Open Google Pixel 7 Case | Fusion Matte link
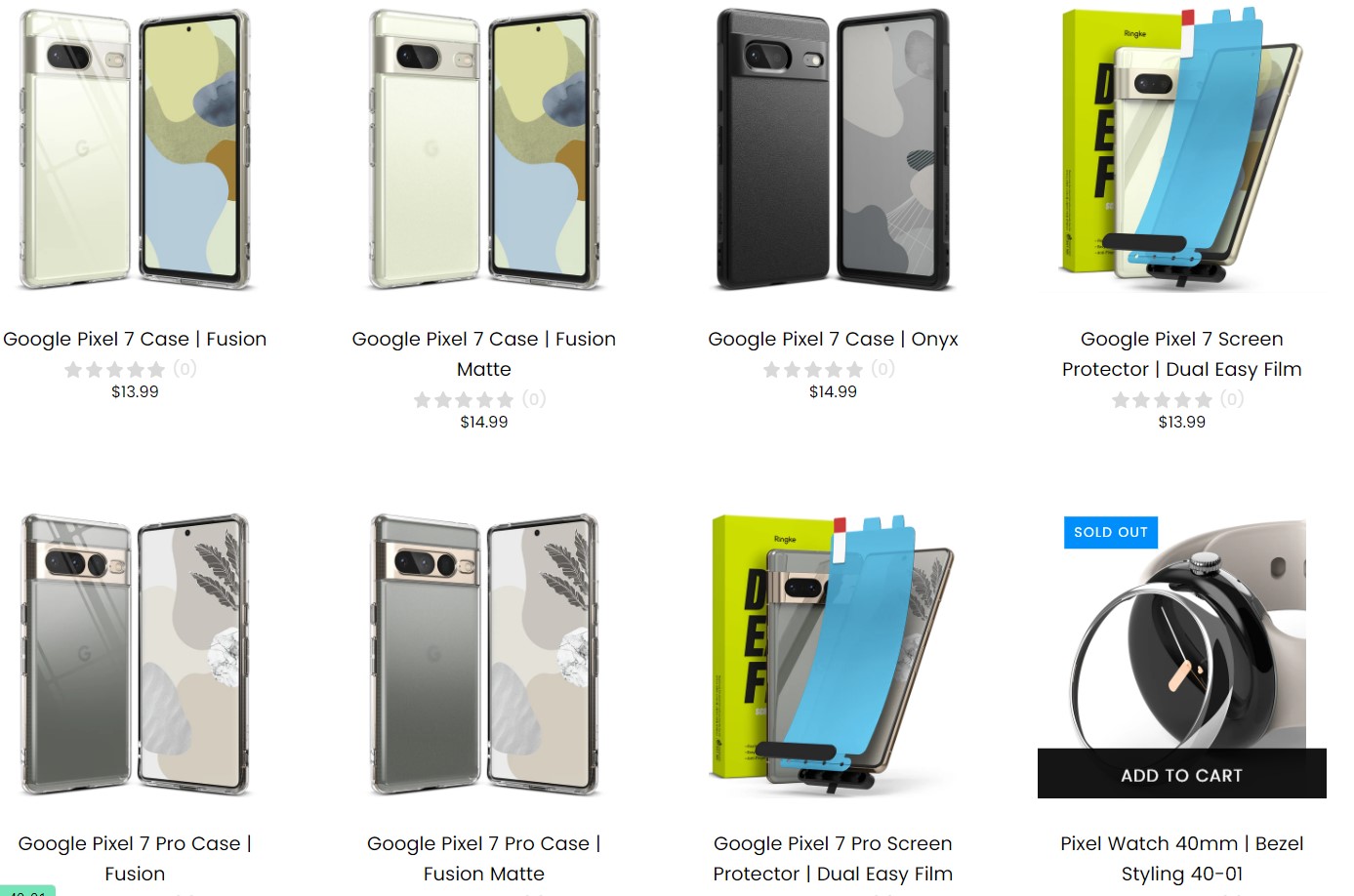The height and width of the screenshot is (896, 1354). [x=483, y=353]
